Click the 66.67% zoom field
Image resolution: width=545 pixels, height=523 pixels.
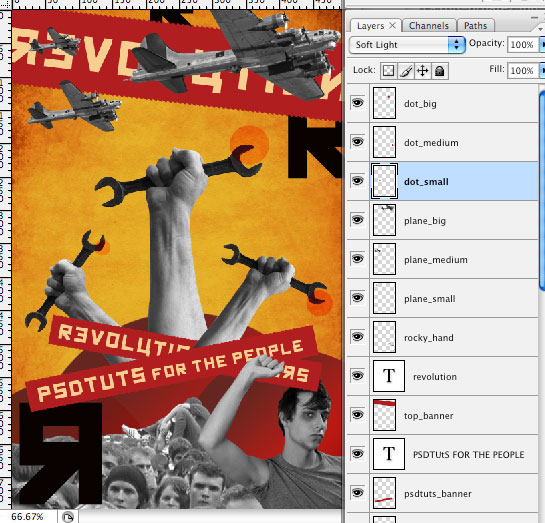(x=27, y=517)
